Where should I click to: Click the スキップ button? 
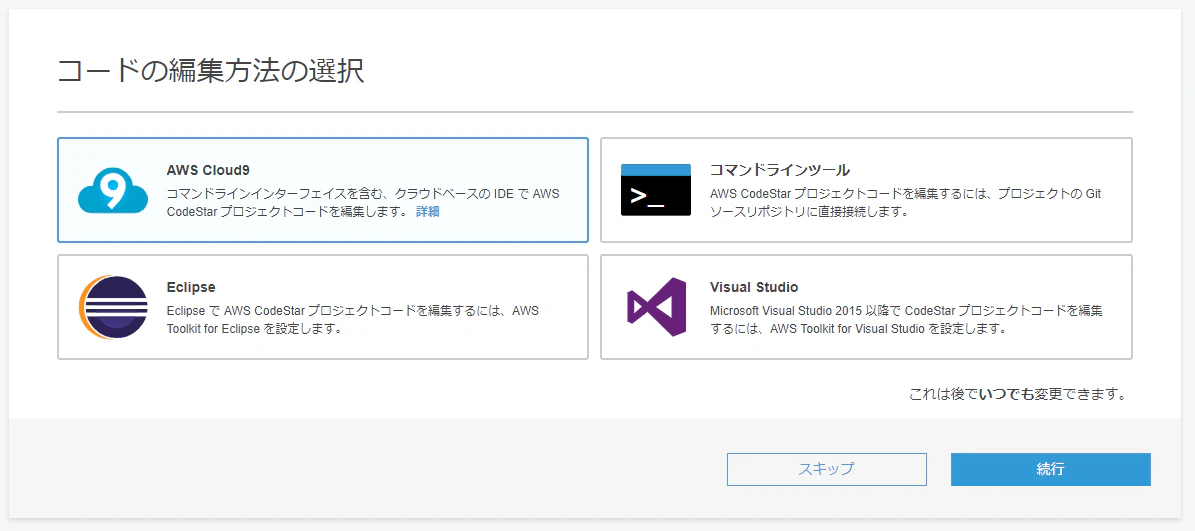pyautogui.click(x=826, y=469)
